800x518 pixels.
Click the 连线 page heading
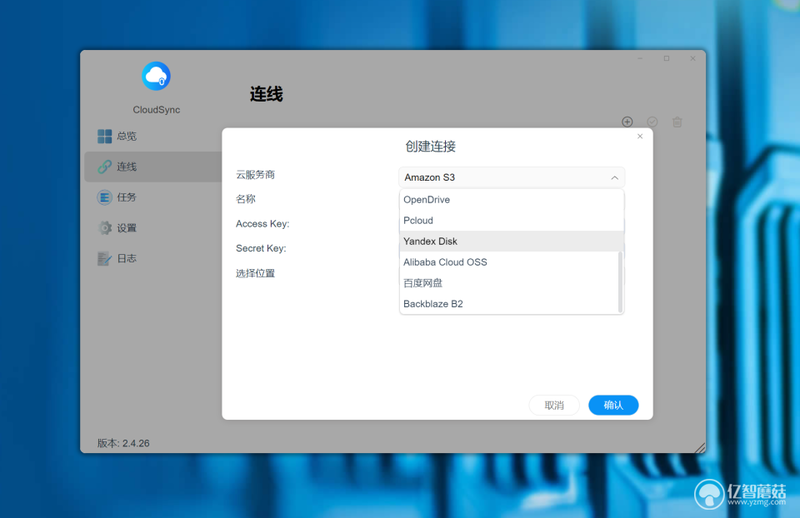[266, 94]
